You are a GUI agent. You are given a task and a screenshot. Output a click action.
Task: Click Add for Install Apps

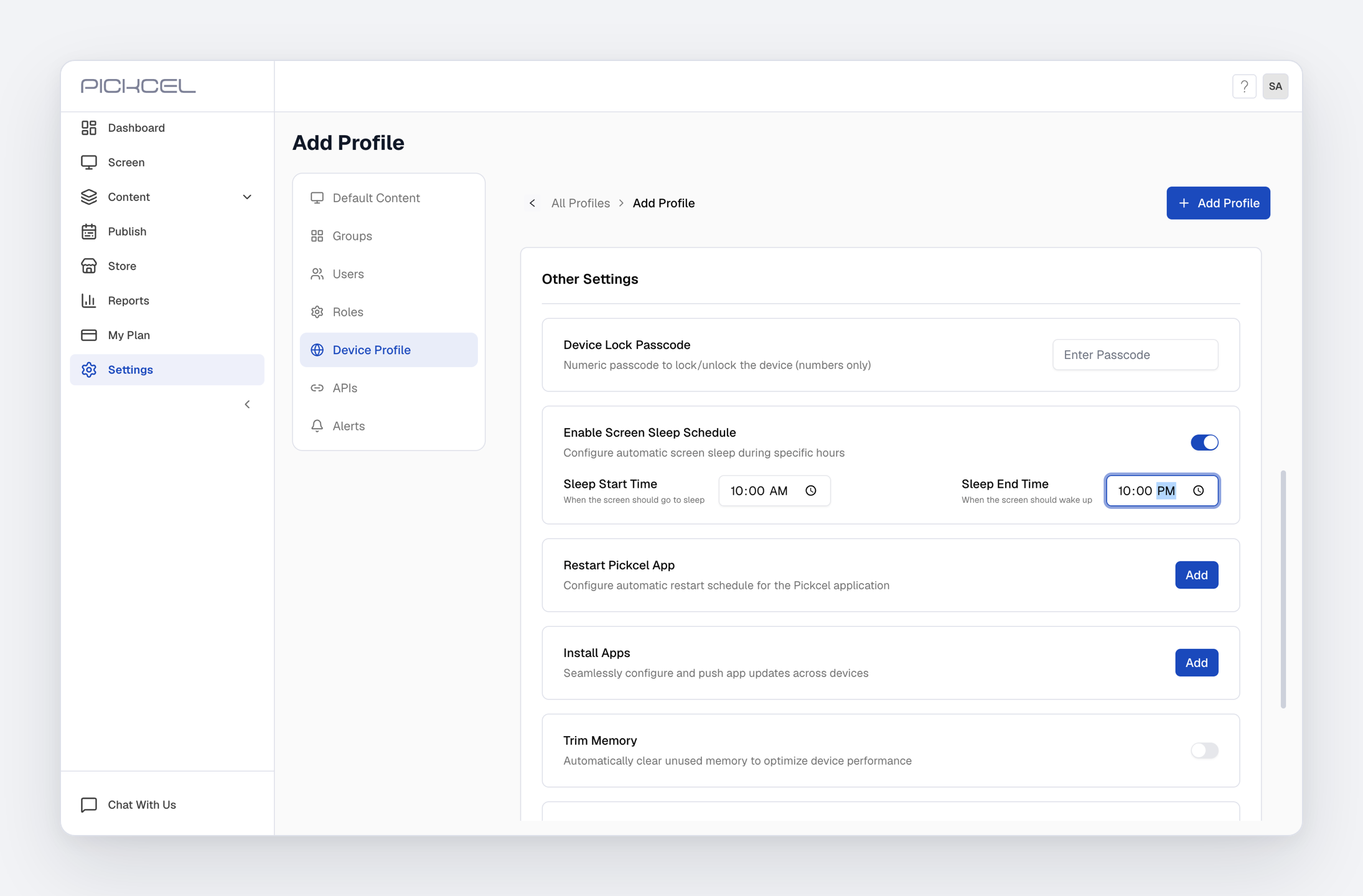point(1196,663)
